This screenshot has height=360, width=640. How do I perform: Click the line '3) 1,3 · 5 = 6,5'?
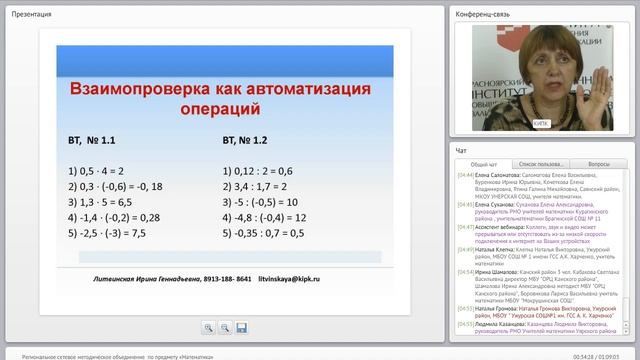click(x=100, y=202)
